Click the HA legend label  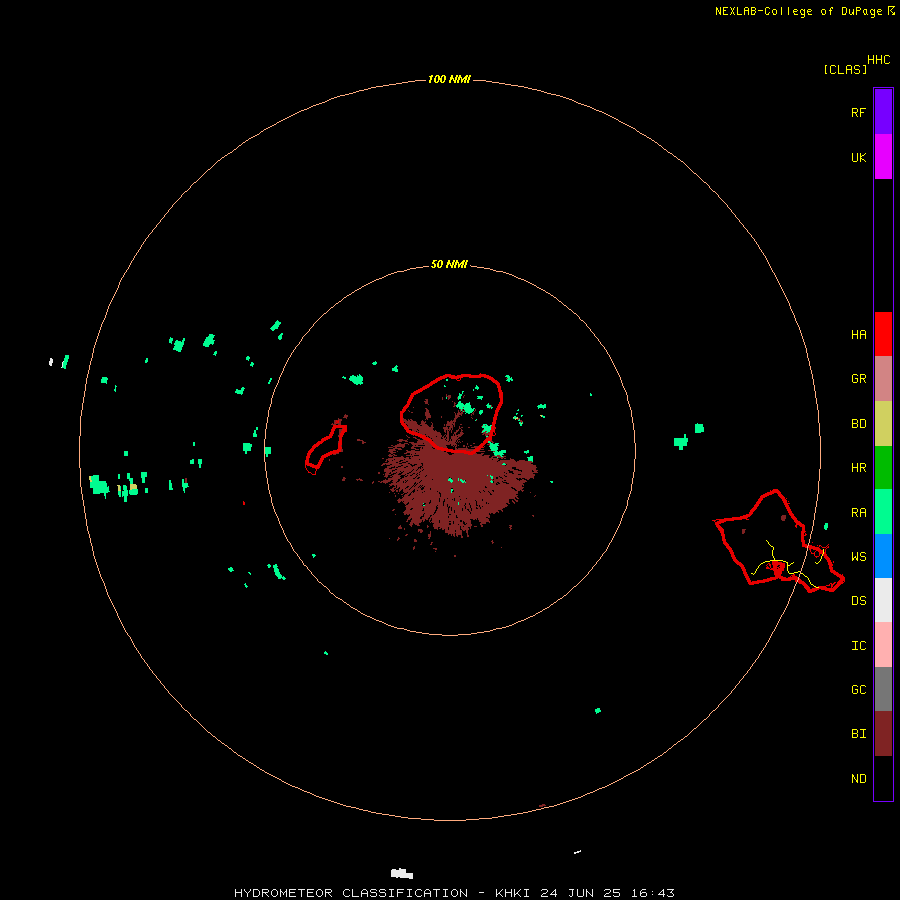pyautogui.click(x=858, y=335)
